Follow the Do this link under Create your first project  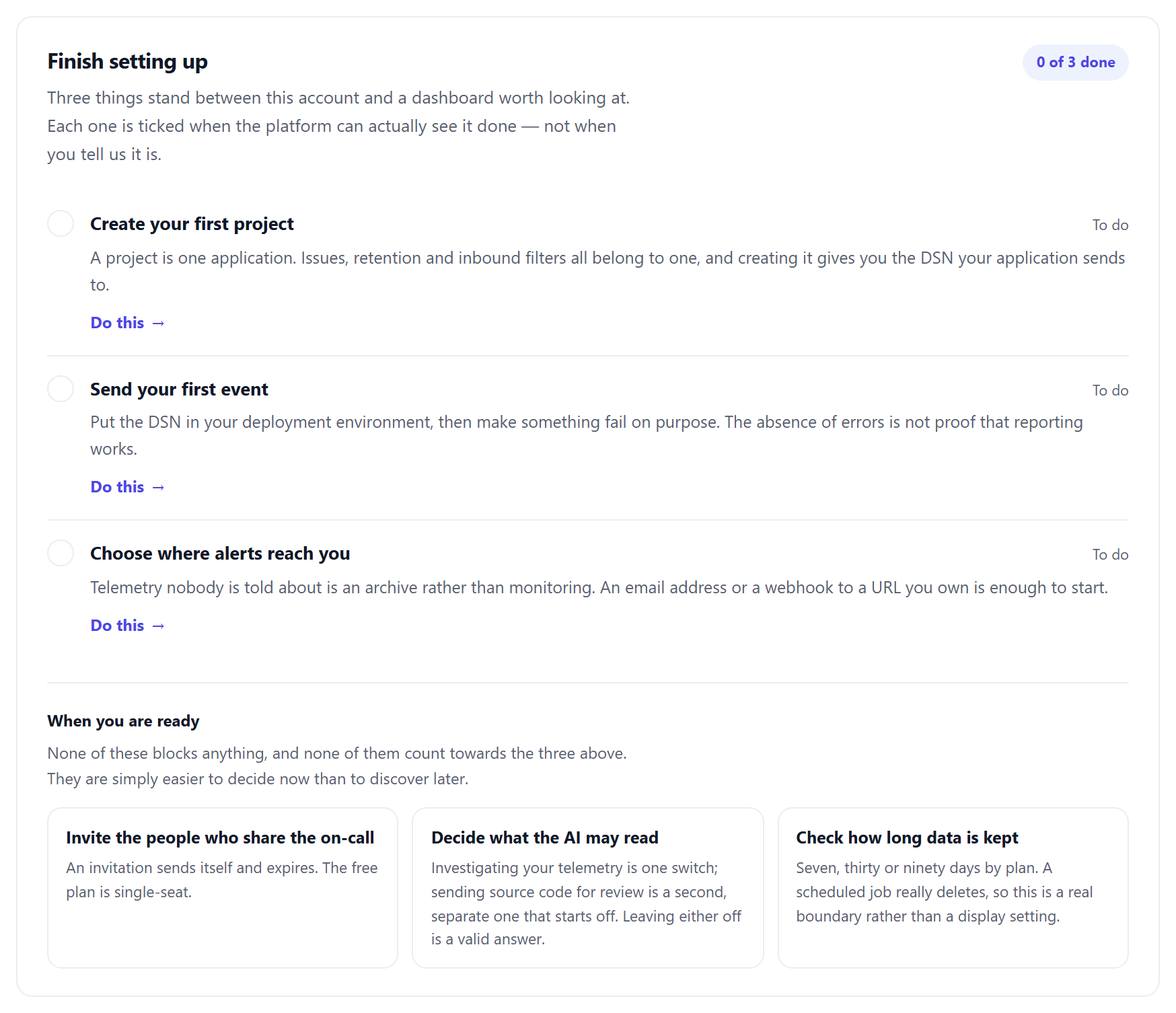click(128, 323)
